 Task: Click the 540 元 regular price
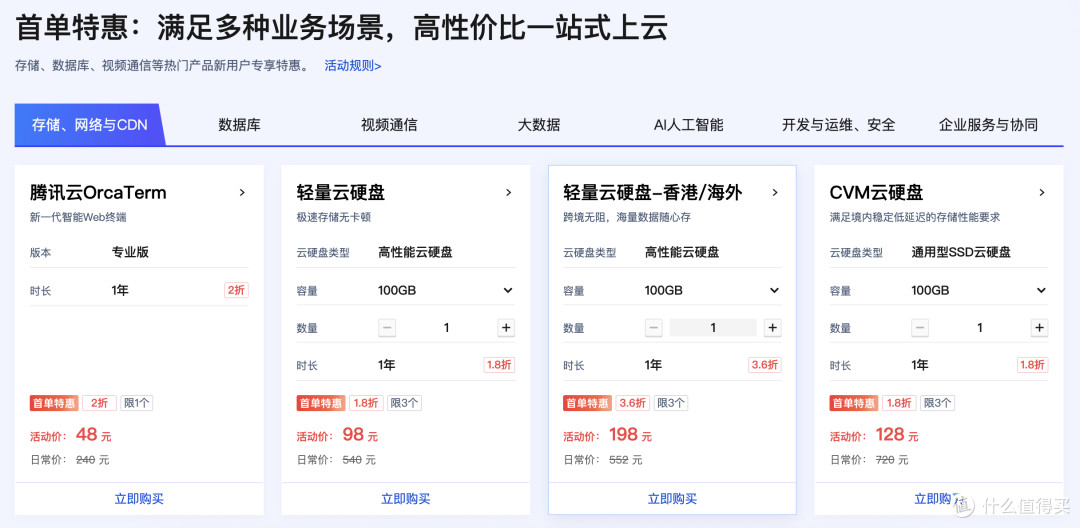pyautogui.click(x=359, y=460)
